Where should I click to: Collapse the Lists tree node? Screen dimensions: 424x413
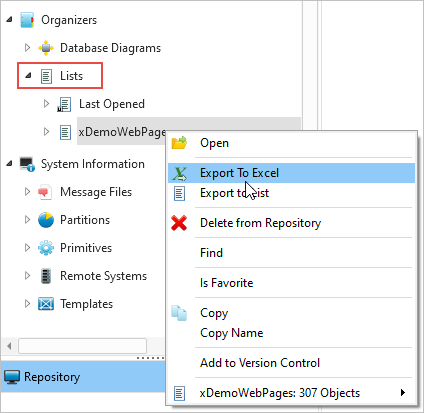[28, 76]
